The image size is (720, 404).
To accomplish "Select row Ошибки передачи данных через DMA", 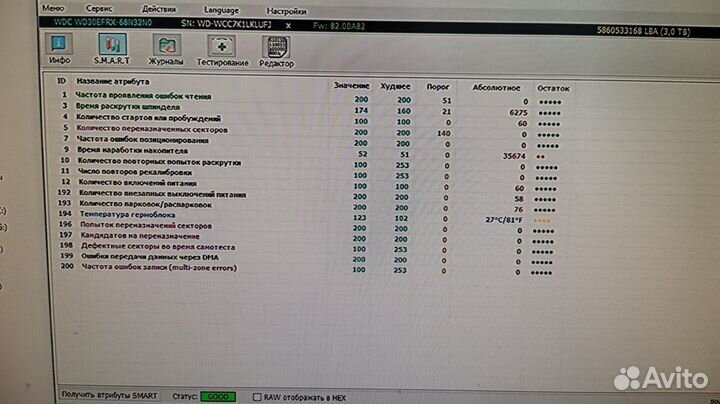I will (x=311, y=258).
